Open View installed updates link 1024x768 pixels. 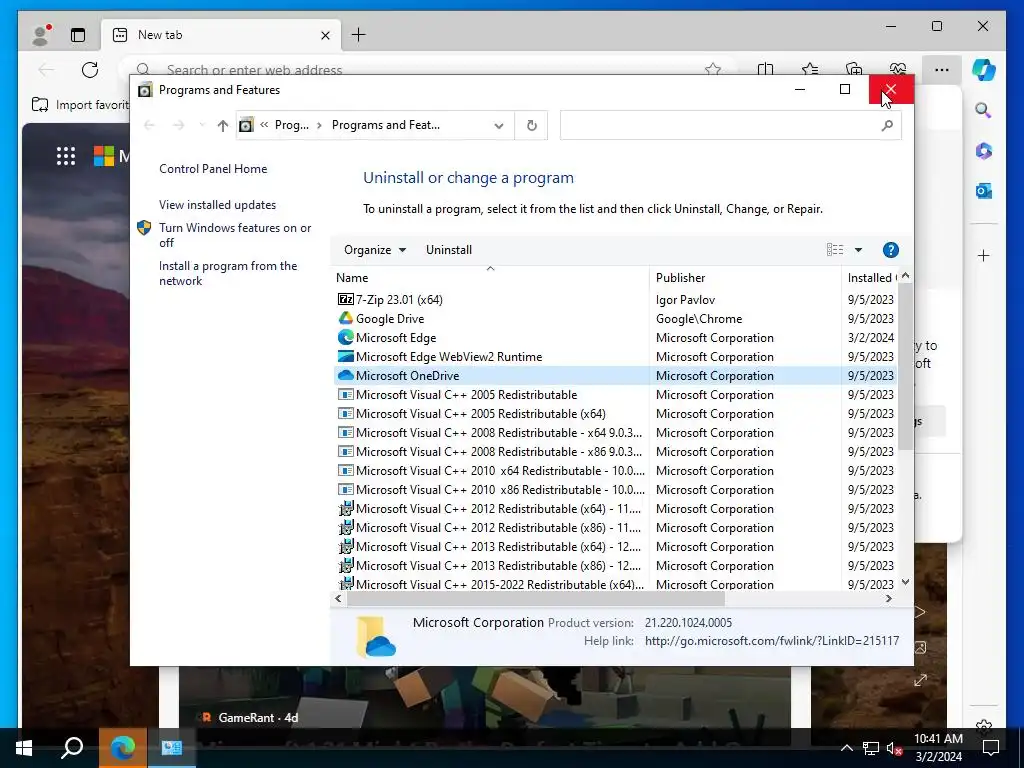(217, 204)
